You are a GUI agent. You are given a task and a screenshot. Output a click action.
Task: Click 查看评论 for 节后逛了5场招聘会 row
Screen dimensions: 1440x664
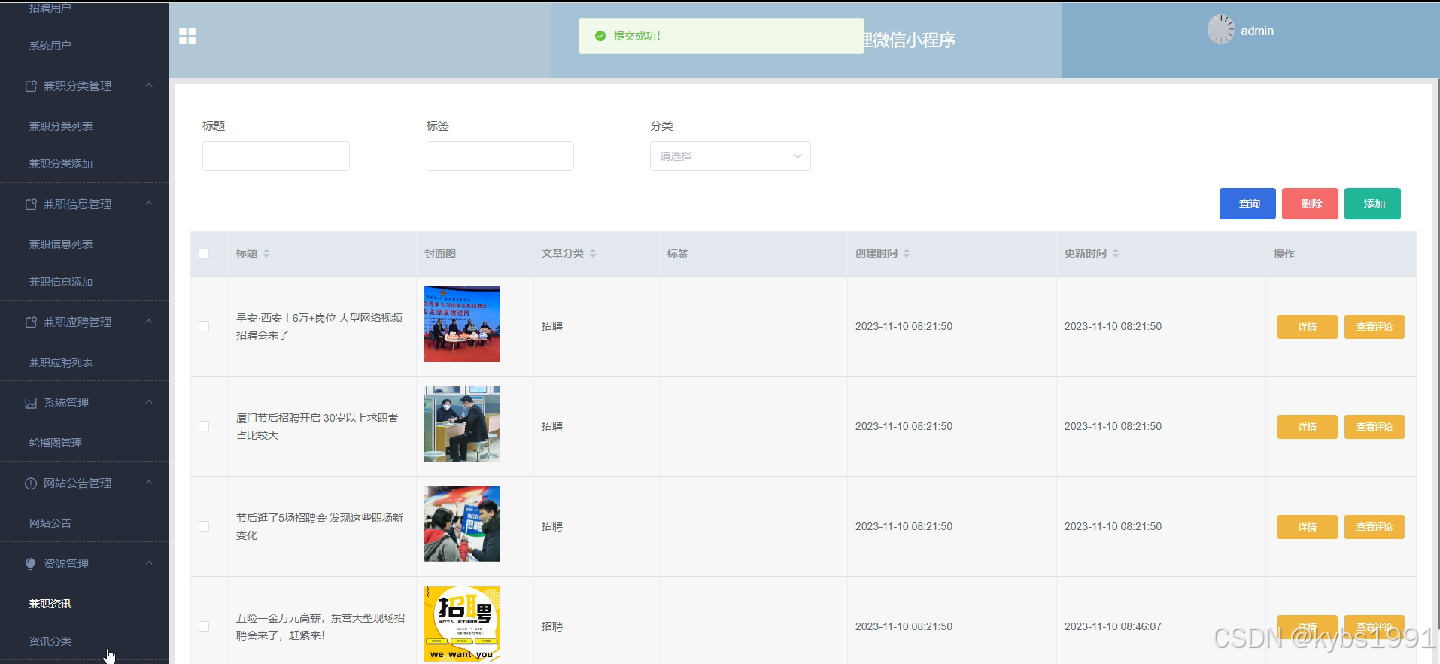coord(1374,527)
